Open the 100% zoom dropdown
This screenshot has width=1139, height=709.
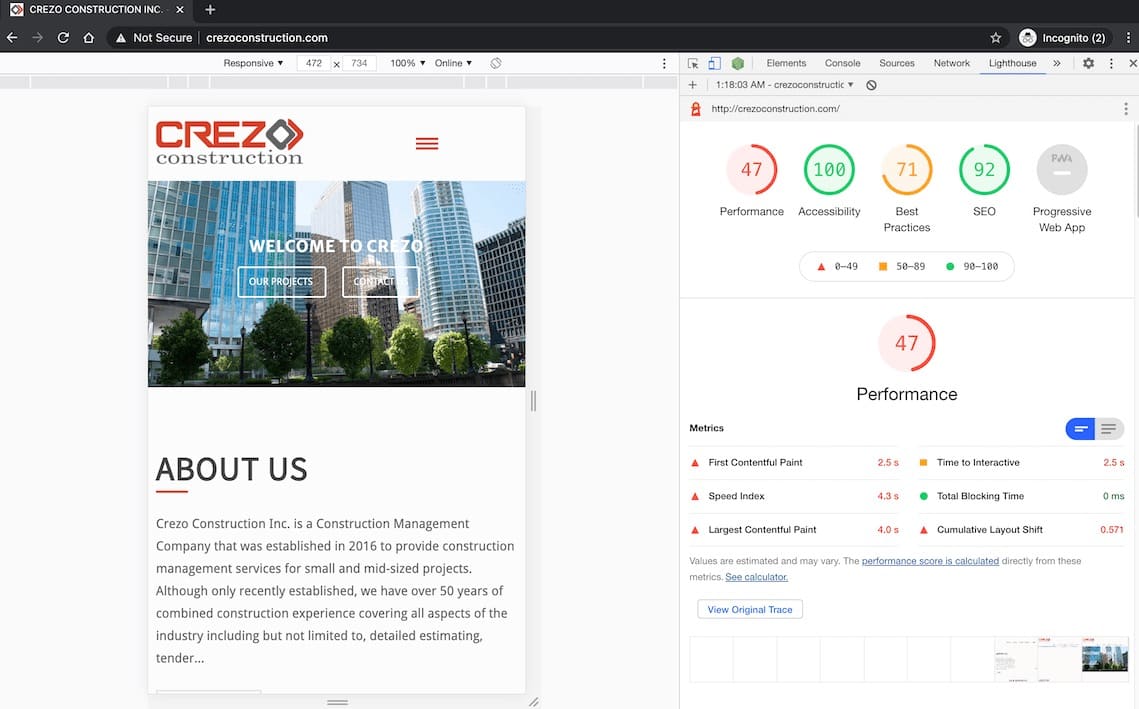click(x=408, y=63)
